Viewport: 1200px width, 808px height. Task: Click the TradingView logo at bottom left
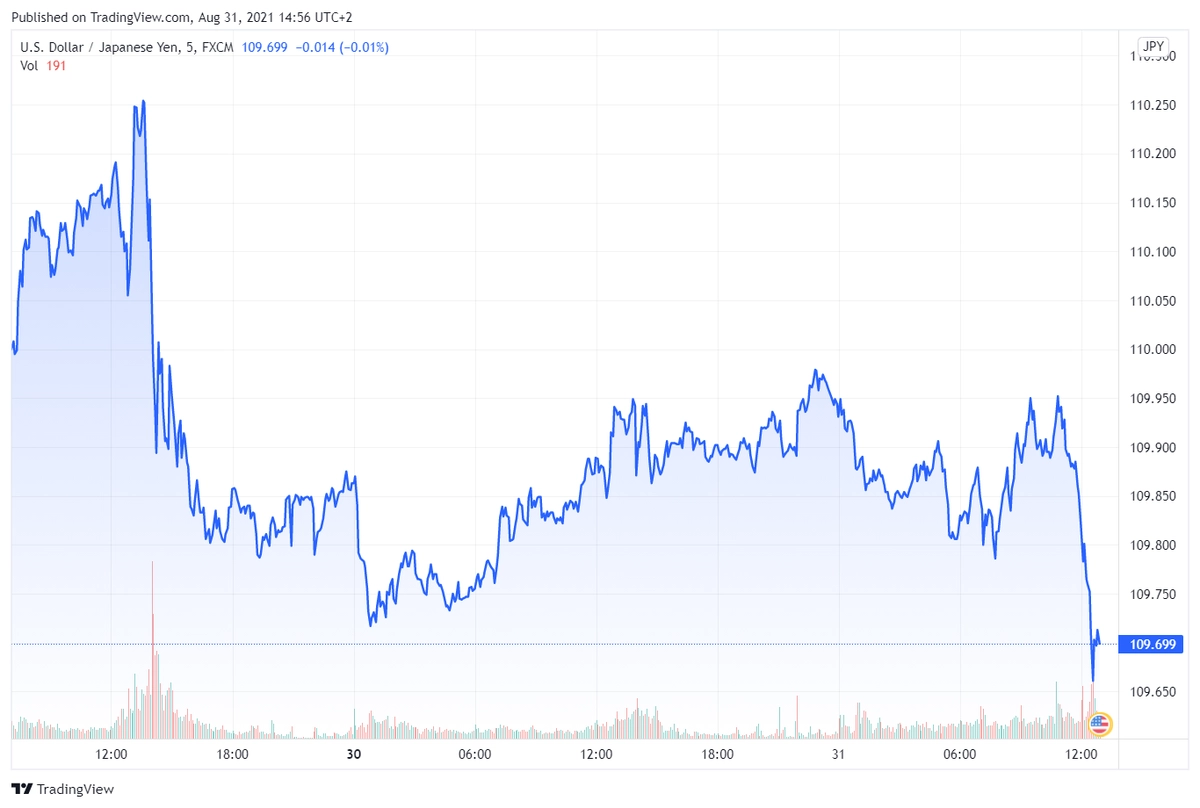(x=63, y=789)
